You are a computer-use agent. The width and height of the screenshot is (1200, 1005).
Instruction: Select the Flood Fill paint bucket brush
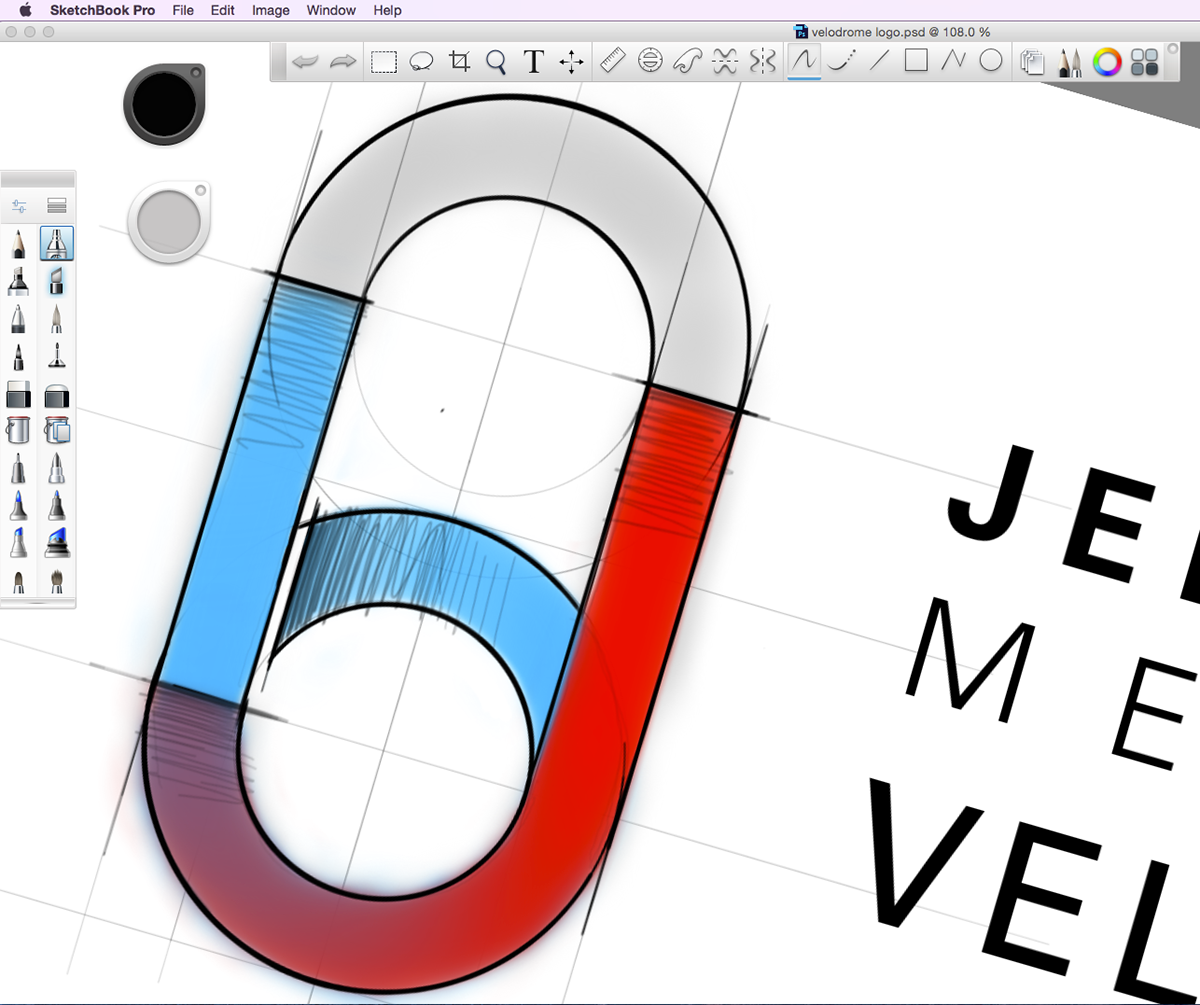click(18, 430)
